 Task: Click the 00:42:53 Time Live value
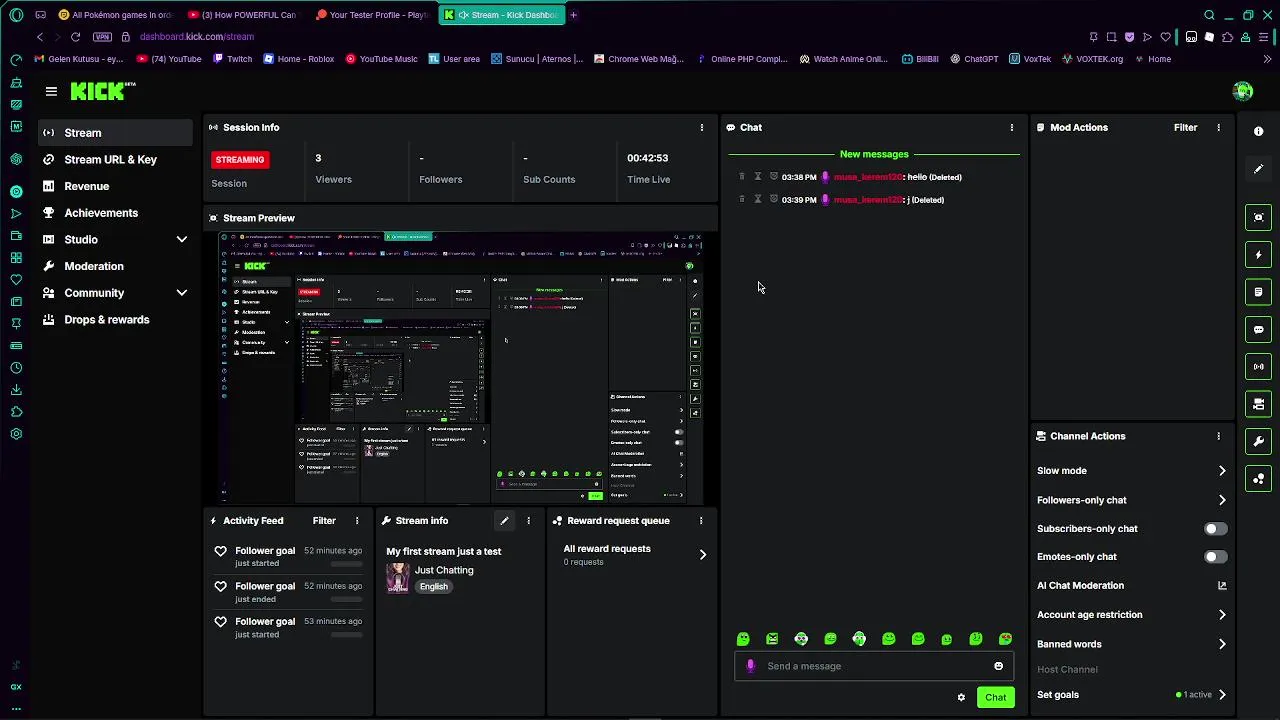click(647, 158)
